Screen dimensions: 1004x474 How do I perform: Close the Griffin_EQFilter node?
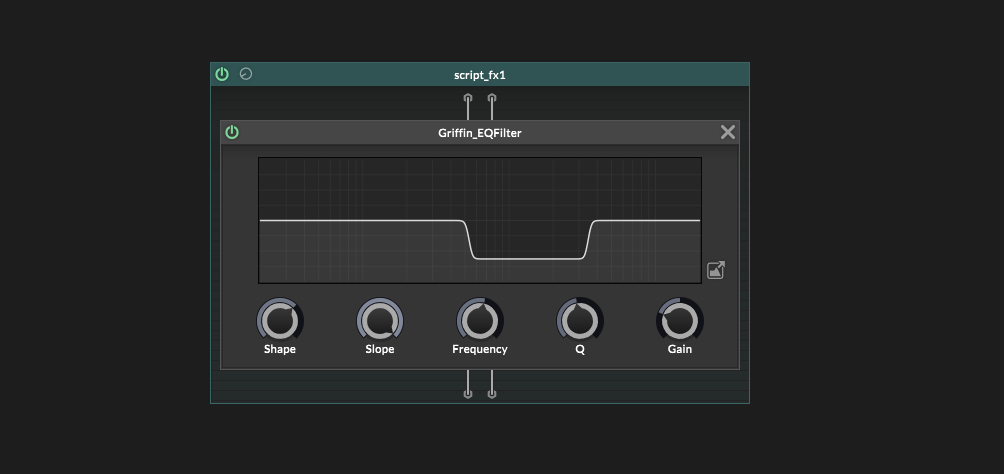pos(728,132)
